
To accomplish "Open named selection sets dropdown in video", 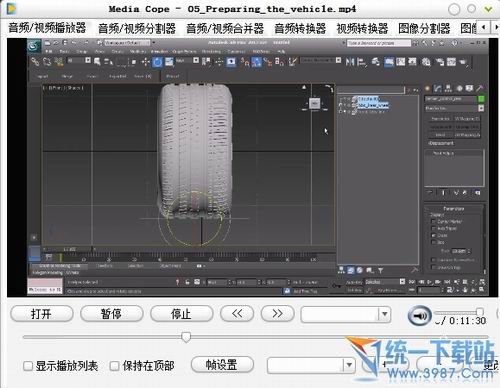I will point(338,60).
